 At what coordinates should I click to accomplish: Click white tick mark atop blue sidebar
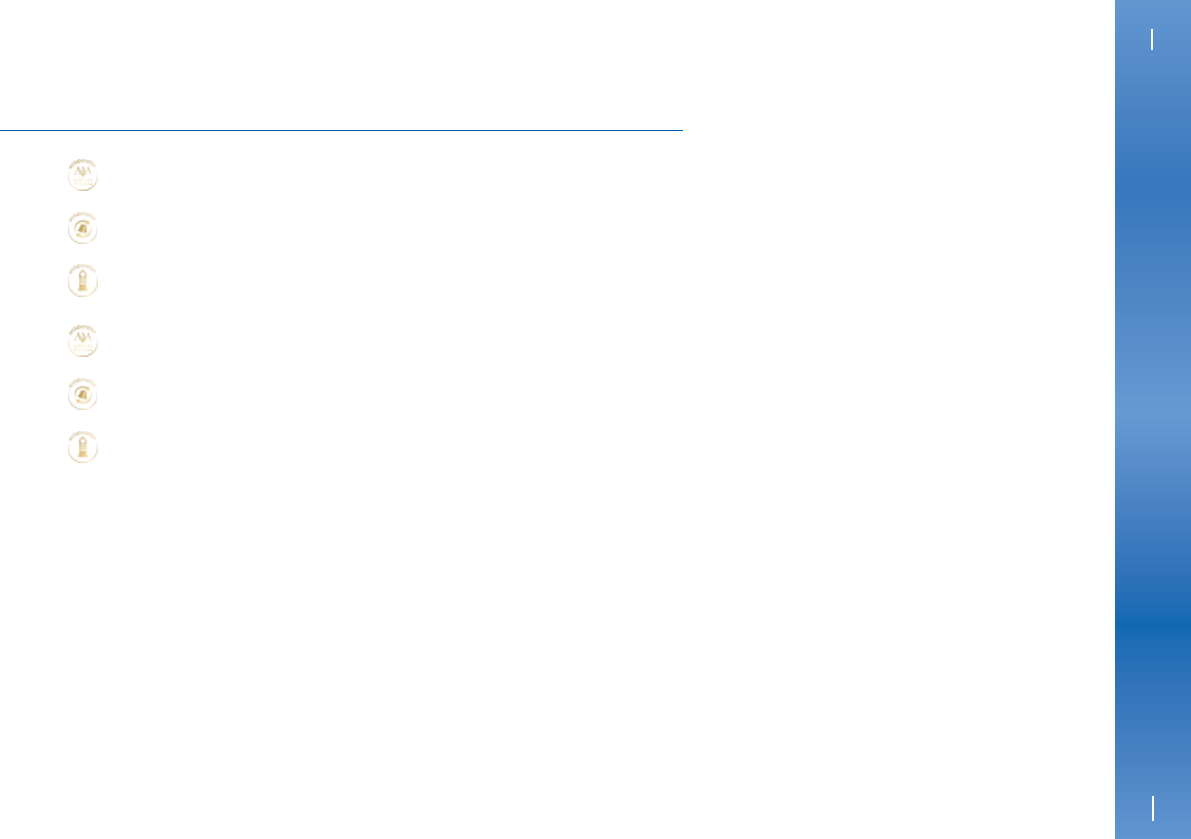(1152, 39)
